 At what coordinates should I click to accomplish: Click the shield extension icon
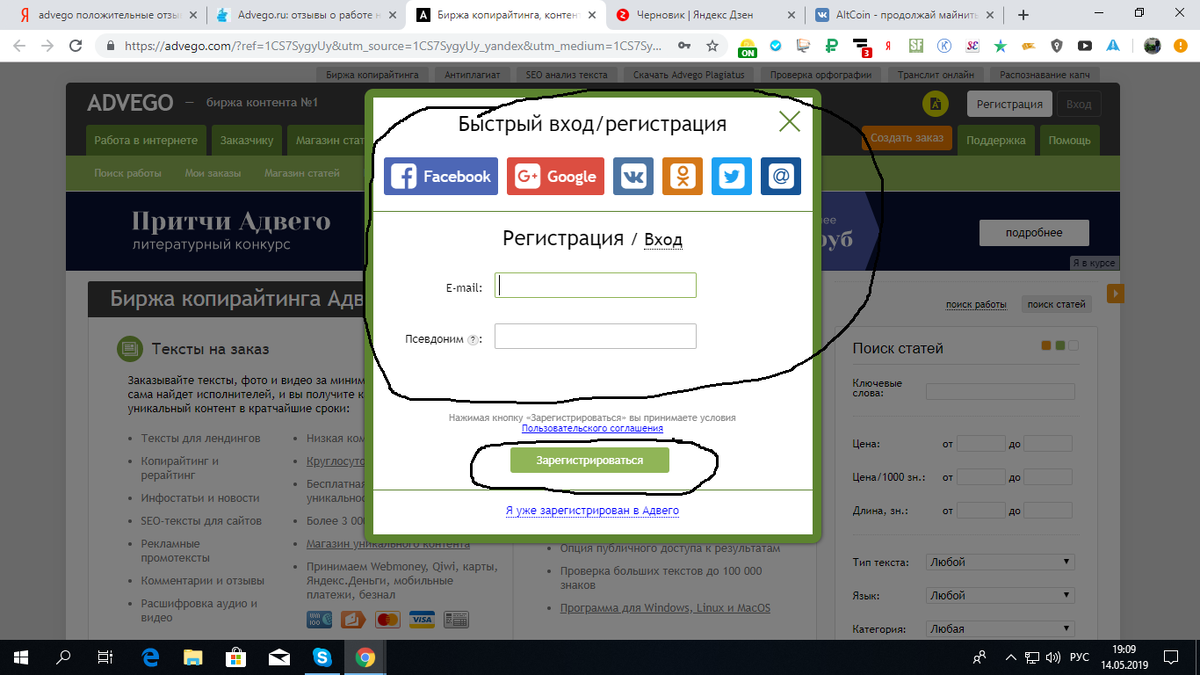pos(1057,46)
